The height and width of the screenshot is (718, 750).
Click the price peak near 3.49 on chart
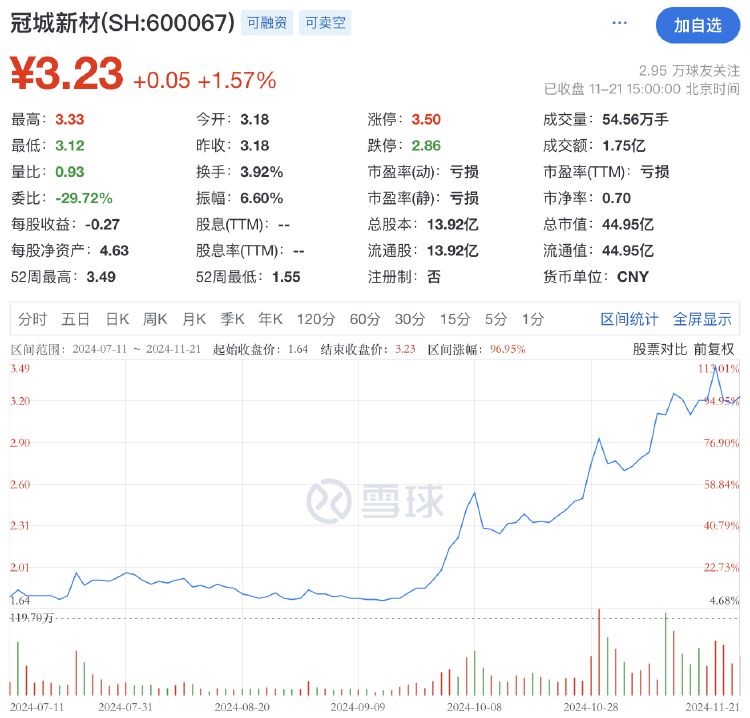point(715,368)
